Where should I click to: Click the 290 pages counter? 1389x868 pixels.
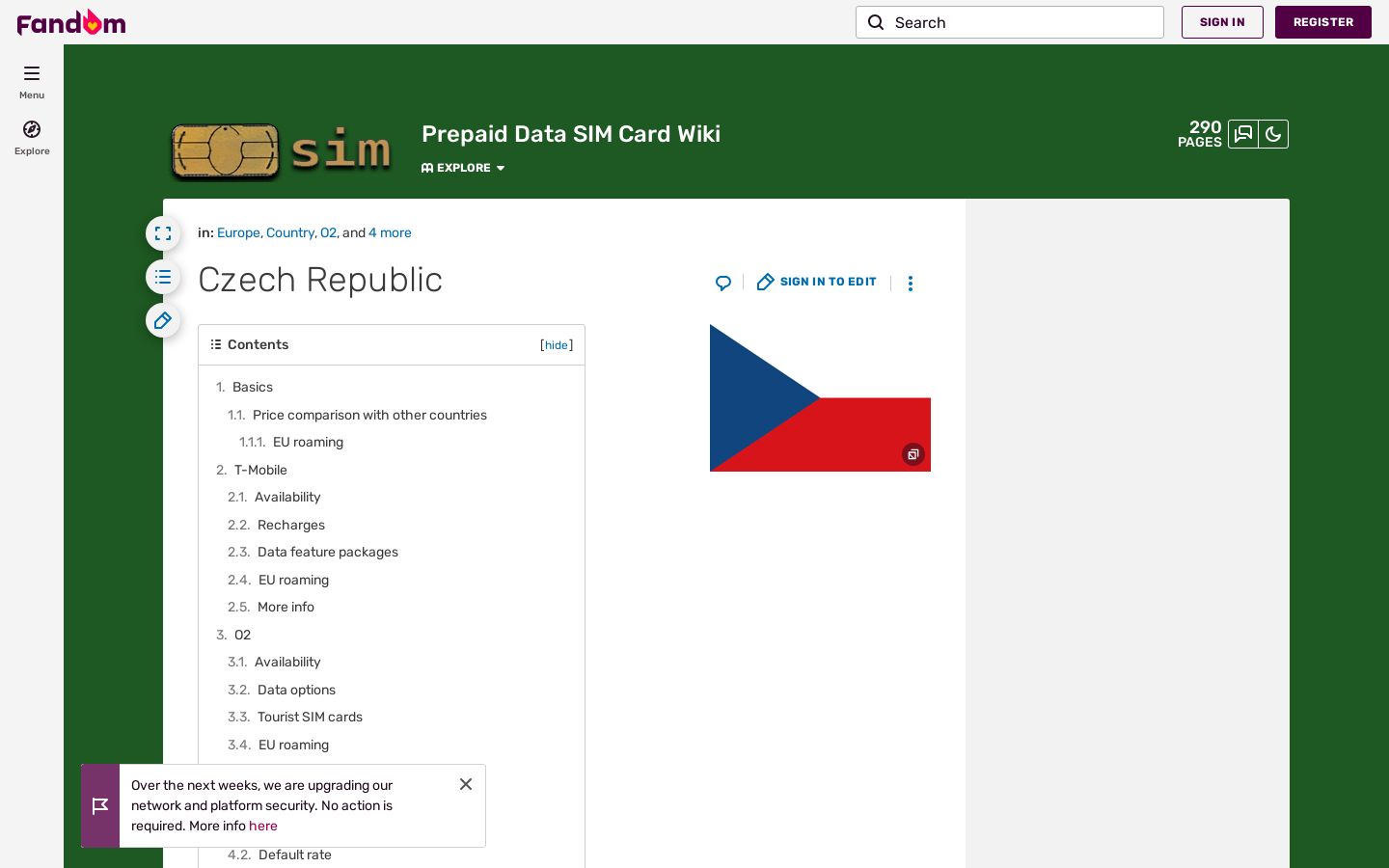point(1200,134)
